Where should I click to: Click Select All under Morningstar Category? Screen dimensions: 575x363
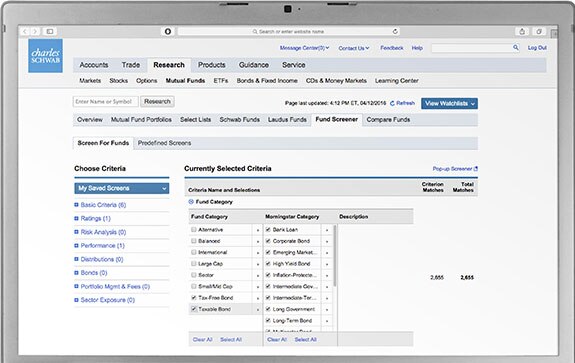click(305, 340)
